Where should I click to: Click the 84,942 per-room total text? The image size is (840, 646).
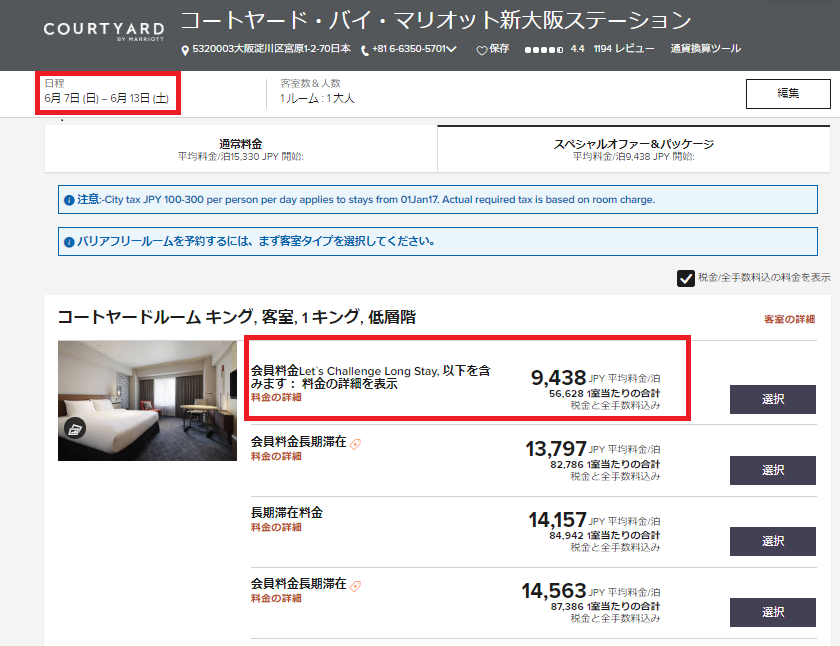click(x=604, y=536)
